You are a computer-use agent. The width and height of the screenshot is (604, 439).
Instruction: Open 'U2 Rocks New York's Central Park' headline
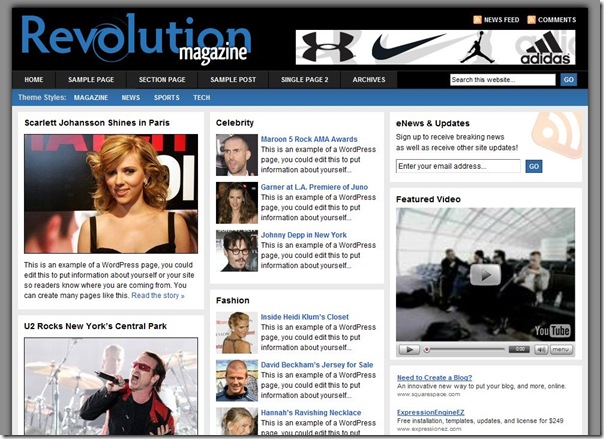95,326
